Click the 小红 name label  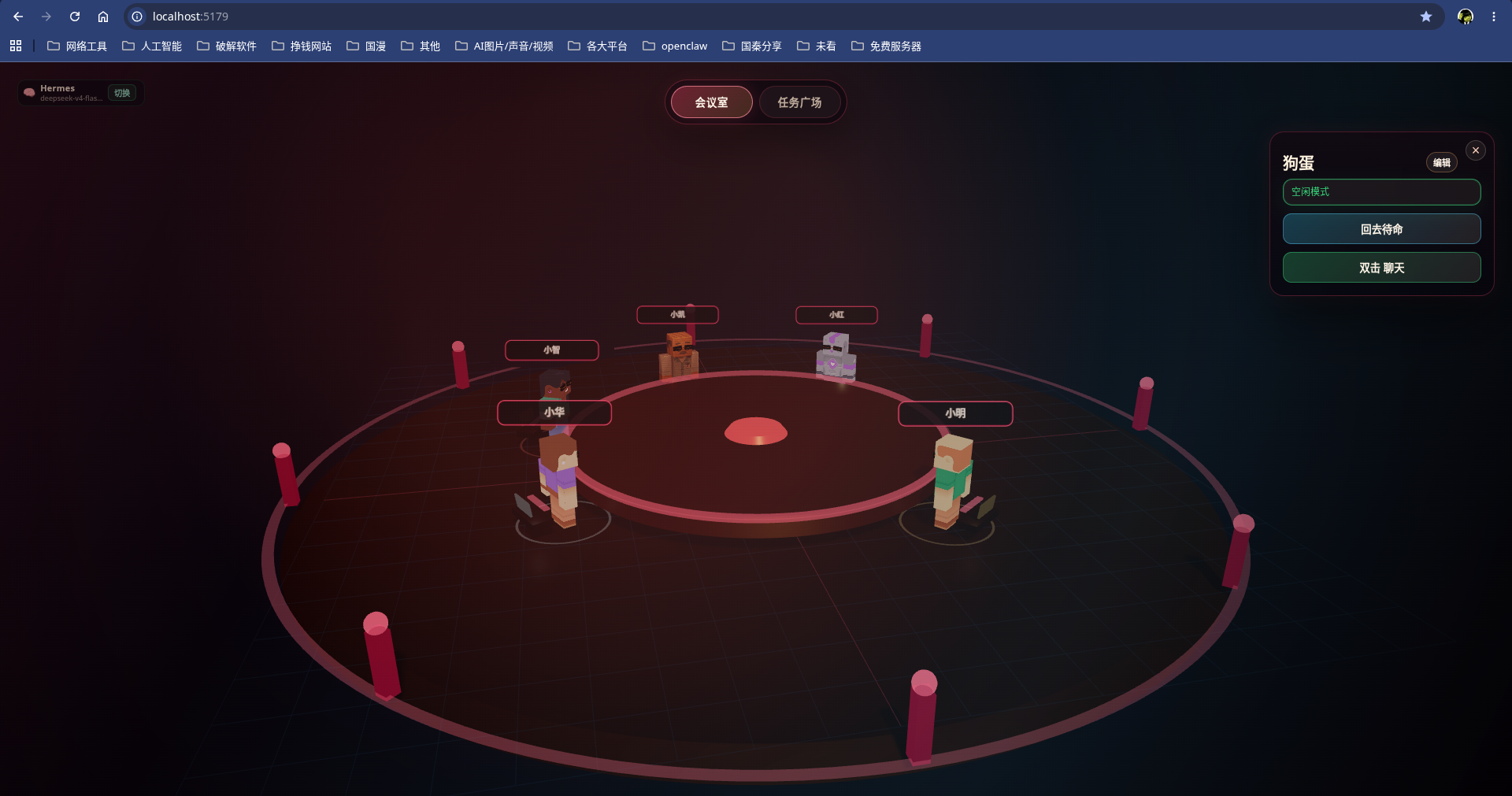[x=836, y=315]
